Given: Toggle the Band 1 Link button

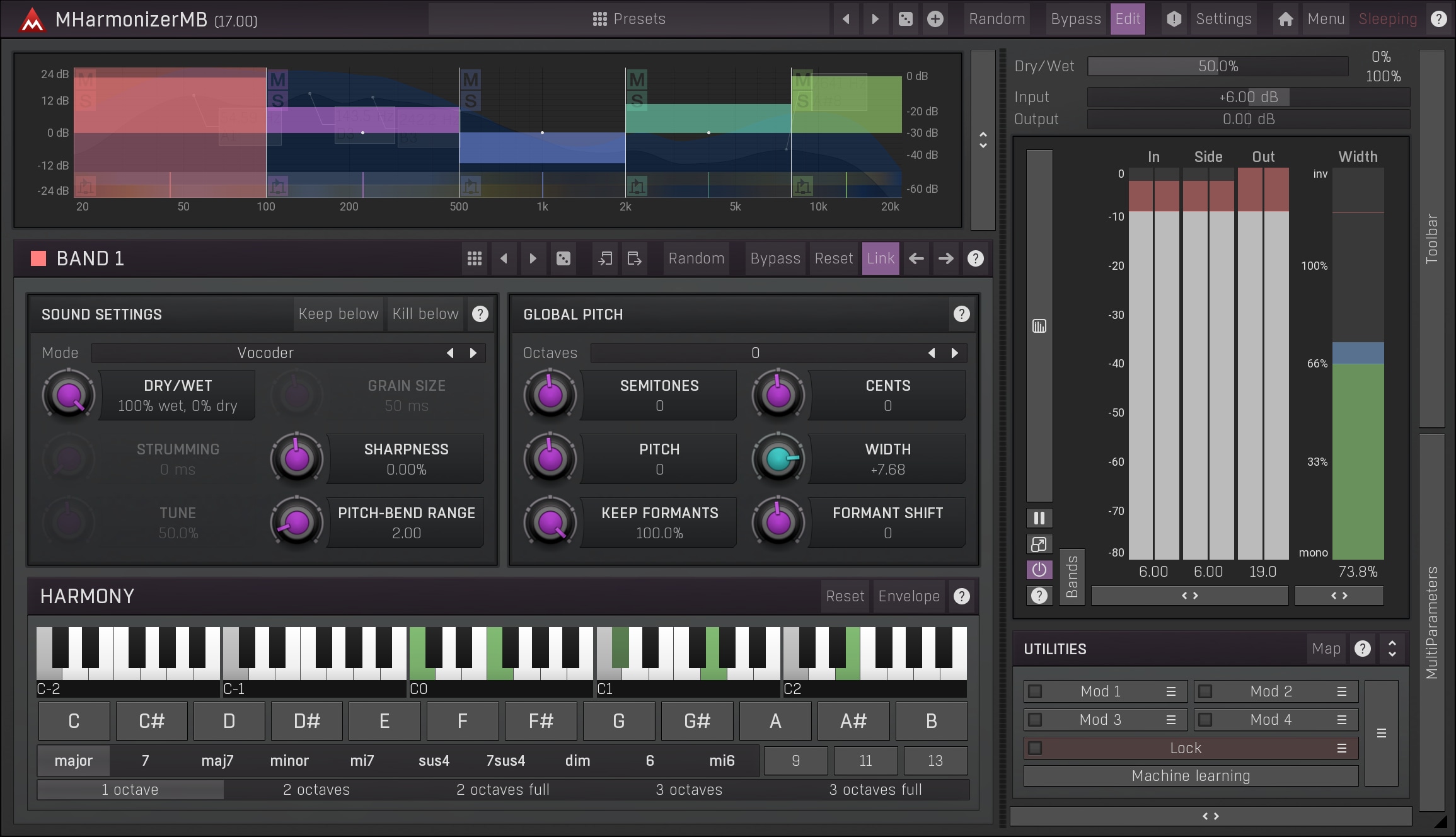Looking at the screenshot, I should click(880, 258).
